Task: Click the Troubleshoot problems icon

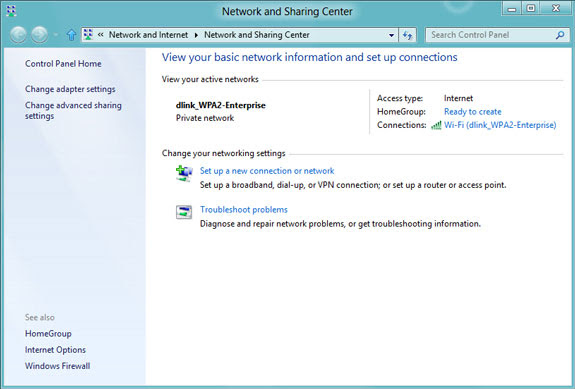Action: (184, 212)
